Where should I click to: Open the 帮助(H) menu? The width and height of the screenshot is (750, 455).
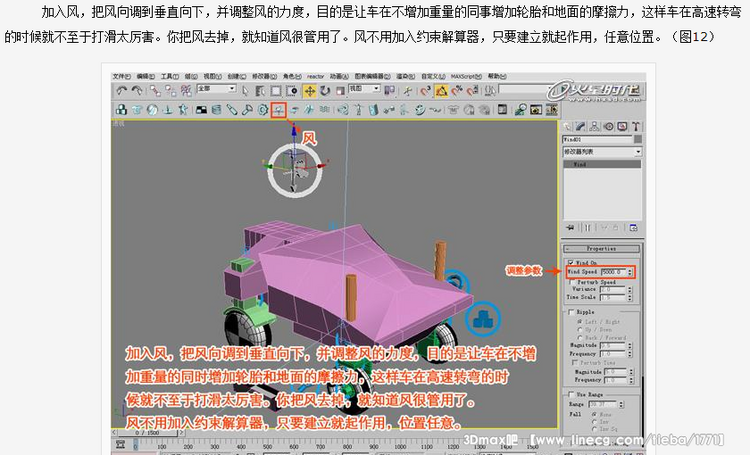tap(497, 77)
